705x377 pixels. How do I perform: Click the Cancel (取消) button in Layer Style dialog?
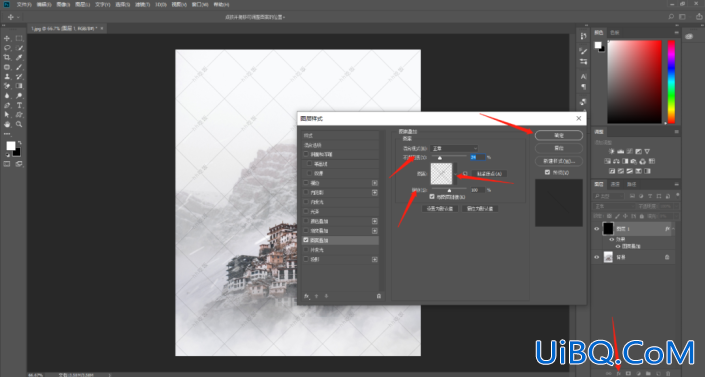559,148
